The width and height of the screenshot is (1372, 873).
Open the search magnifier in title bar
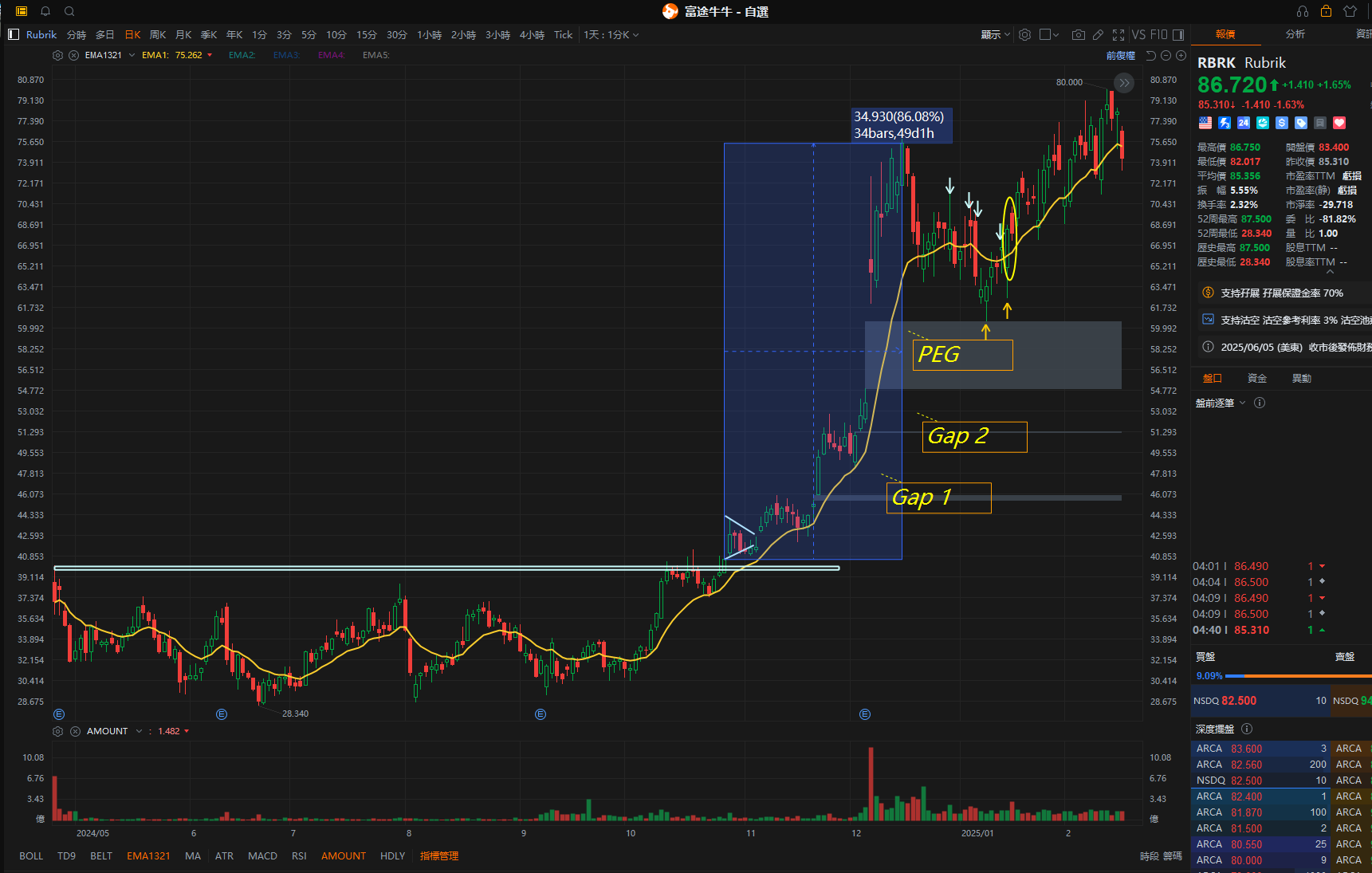[x=69, y=11]
